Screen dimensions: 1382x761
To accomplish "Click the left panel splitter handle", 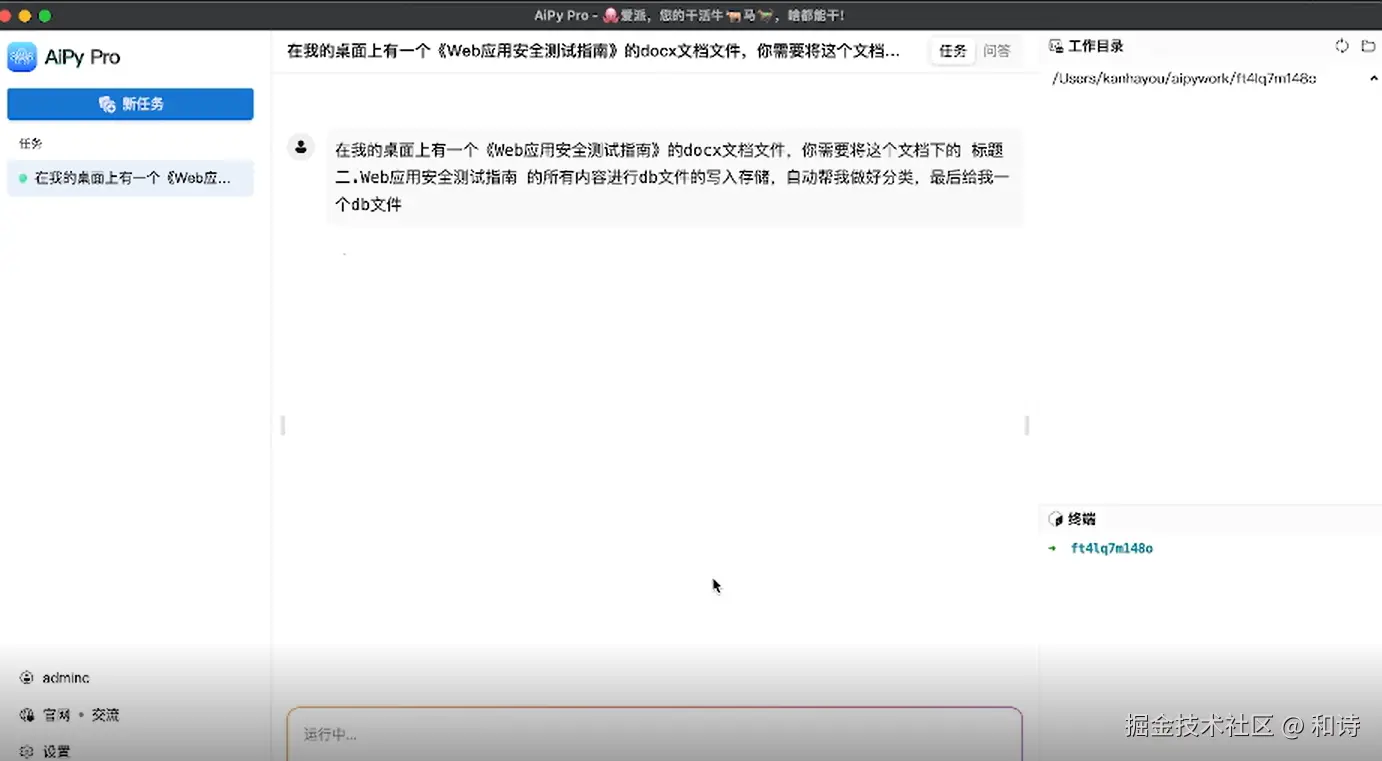I will point(283,425).
